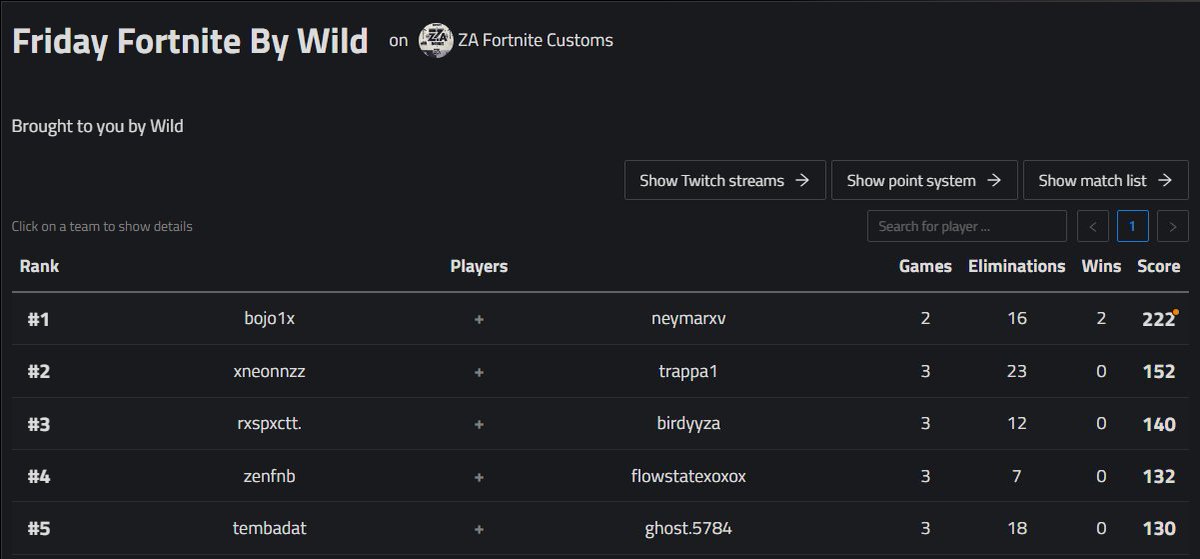Click the plus icon in tembadat team row

click(x=479, y=528)
